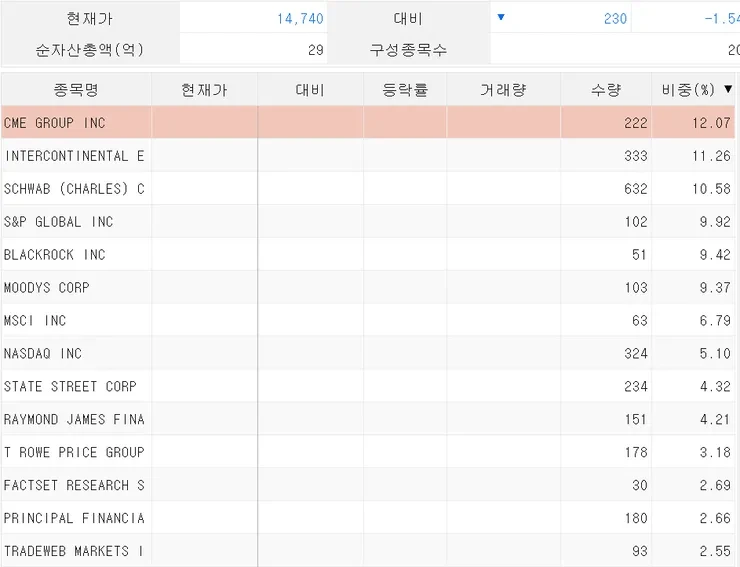Select MOODYS CORP stock name

coord(46,288)
